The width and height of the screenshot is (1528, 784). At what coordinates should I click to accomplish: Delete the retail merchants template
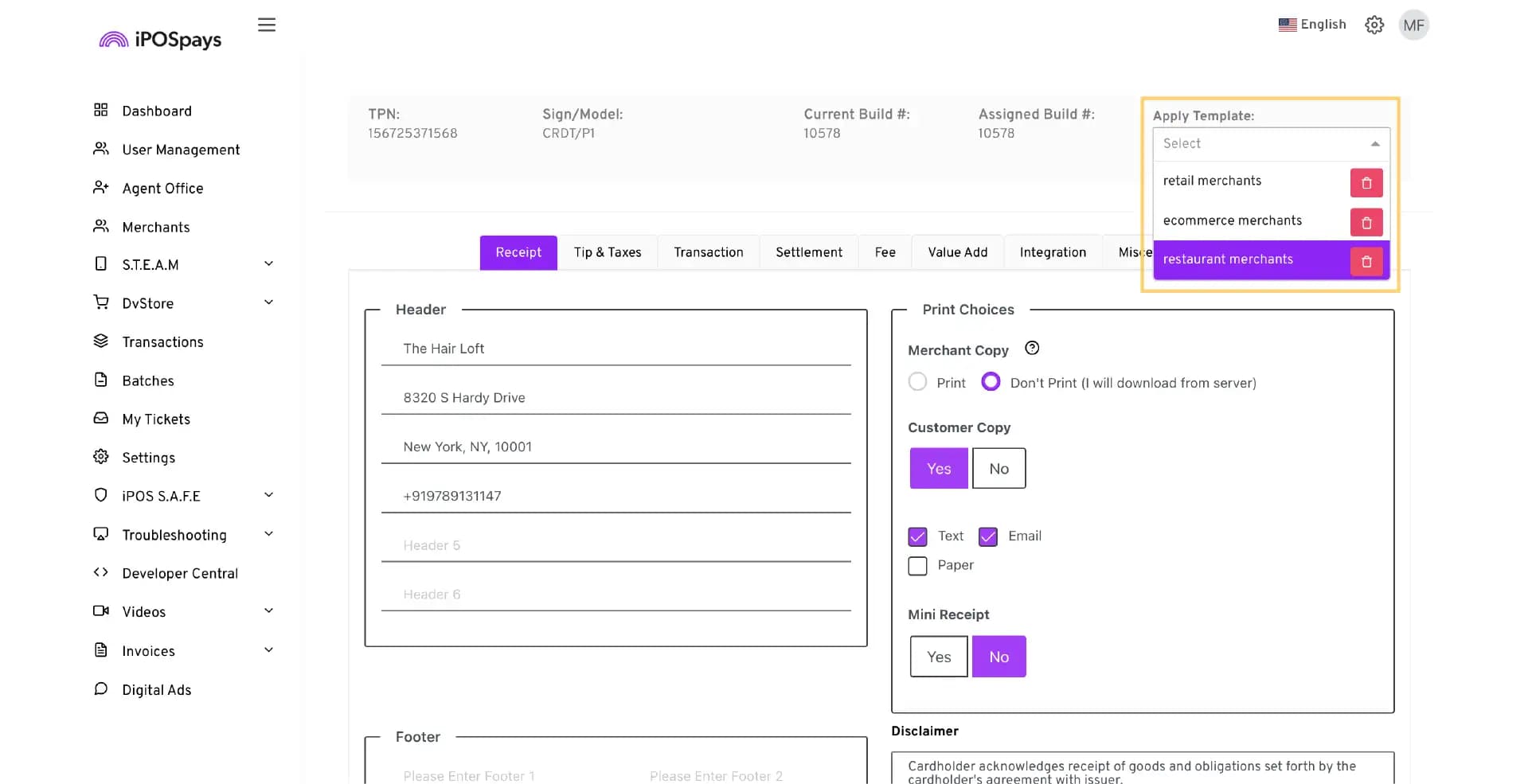pos(1366,183)
